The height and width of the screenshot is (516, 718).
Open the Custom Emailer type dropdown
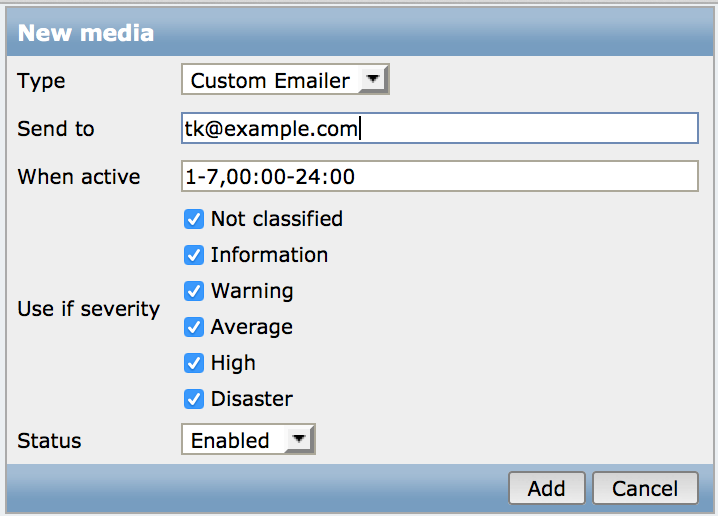click(285, 80)
